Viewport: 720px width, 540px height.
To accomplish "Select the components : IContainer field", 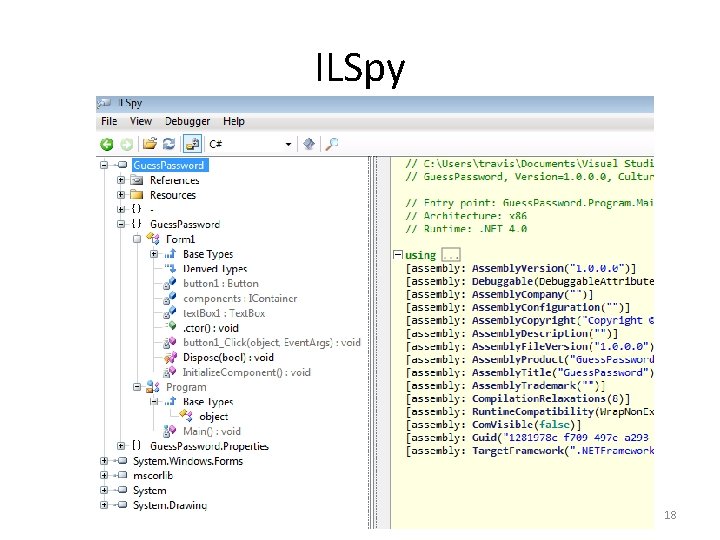I will pos(240,298).
